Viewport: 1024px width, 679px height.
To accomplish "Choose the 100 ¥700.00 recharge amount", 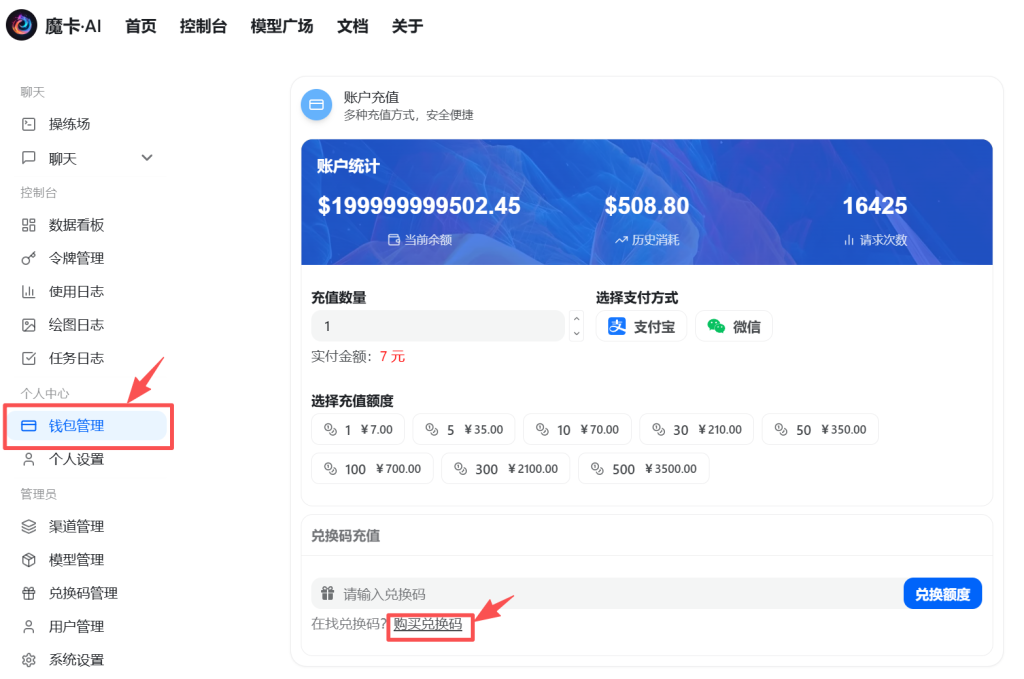I will point(373,468).
